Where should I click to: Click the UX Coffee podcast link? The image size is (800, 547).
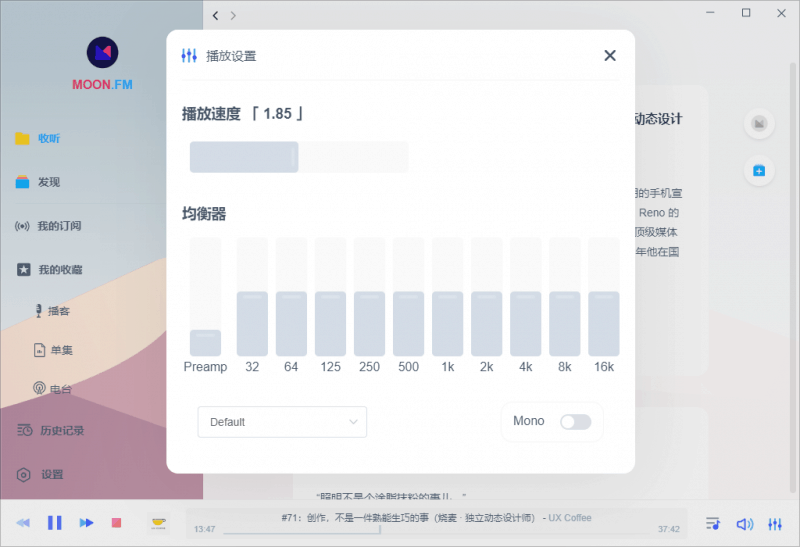click(x=569, y=517)
